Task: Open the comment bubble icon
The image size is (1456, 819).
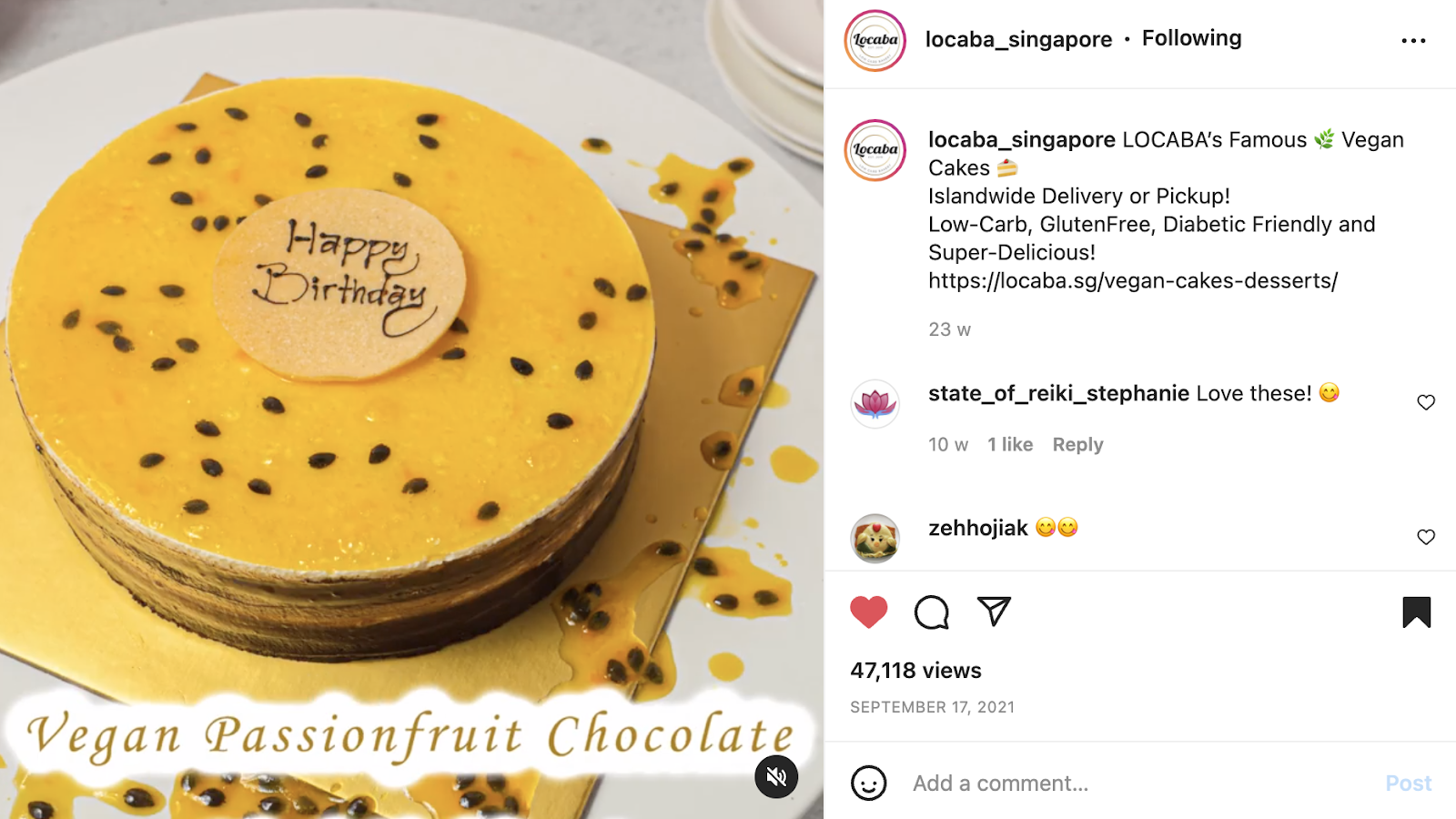Action: [x=931, y=612]
